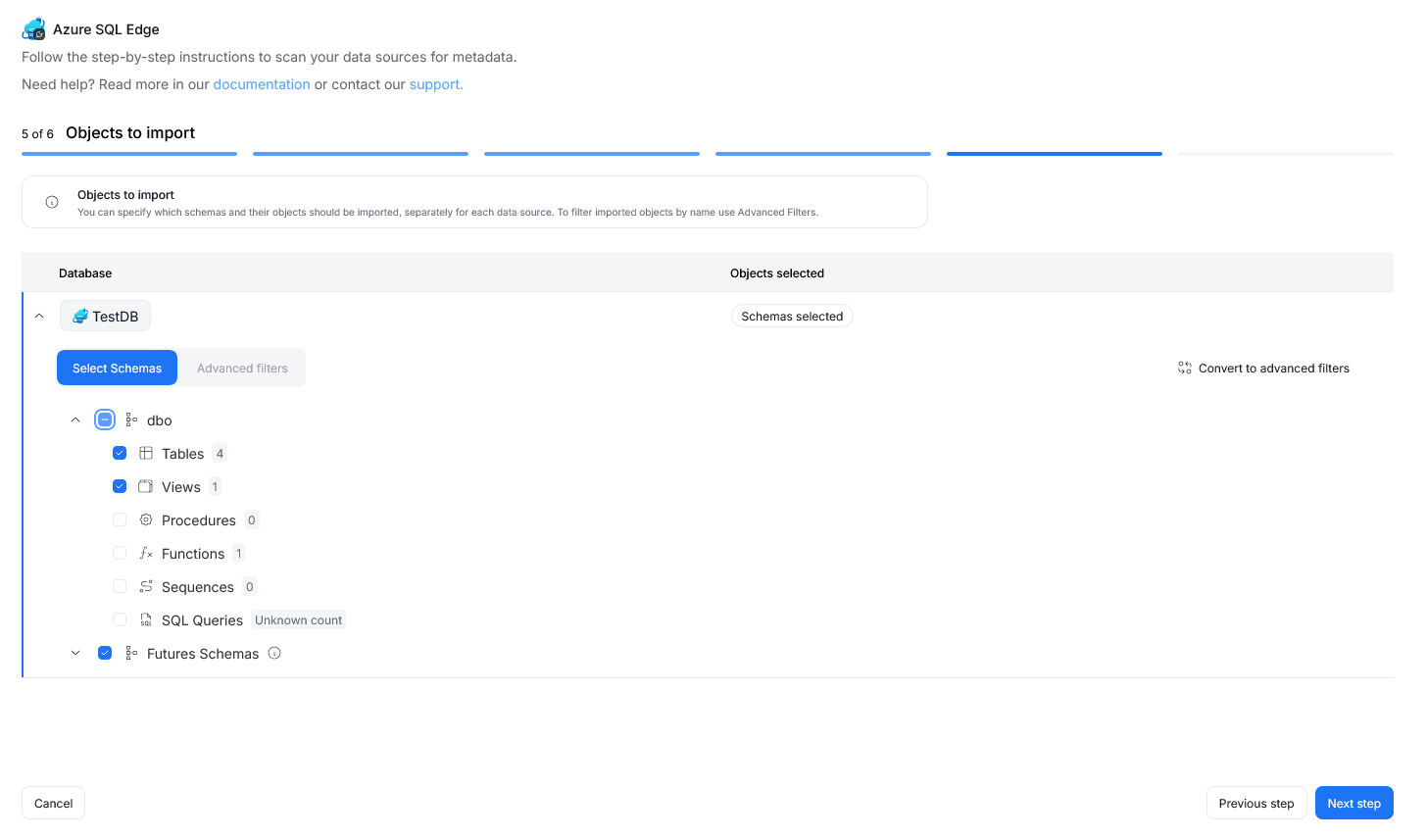This screenshot has height=840, width=1427.
Task: Click the 'Azure SQL Edge' title text
Action: 106,29
